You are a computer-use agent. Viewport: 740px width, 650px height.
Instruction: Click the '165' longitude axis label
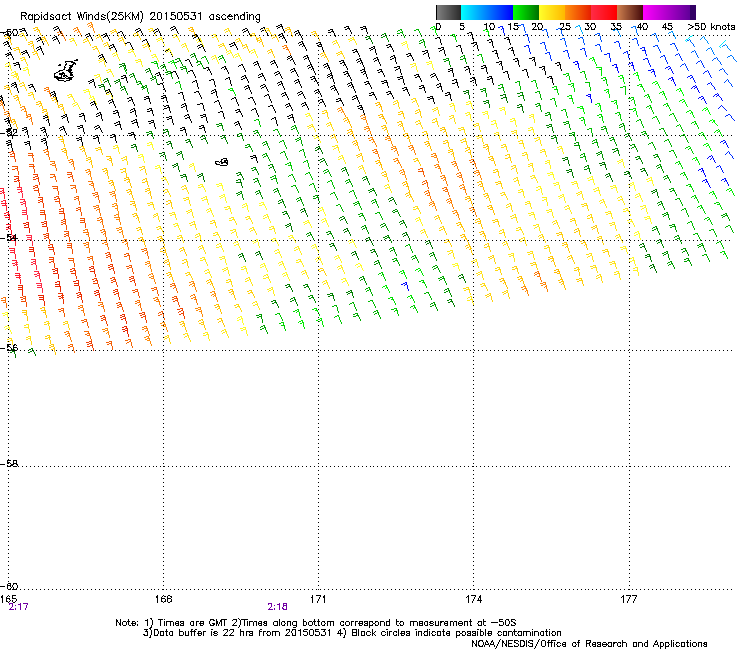[9, 599]
